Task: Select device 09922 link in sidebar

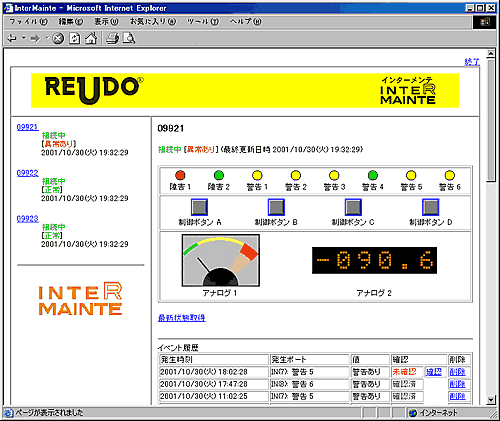Action: (x=28, y=173)
